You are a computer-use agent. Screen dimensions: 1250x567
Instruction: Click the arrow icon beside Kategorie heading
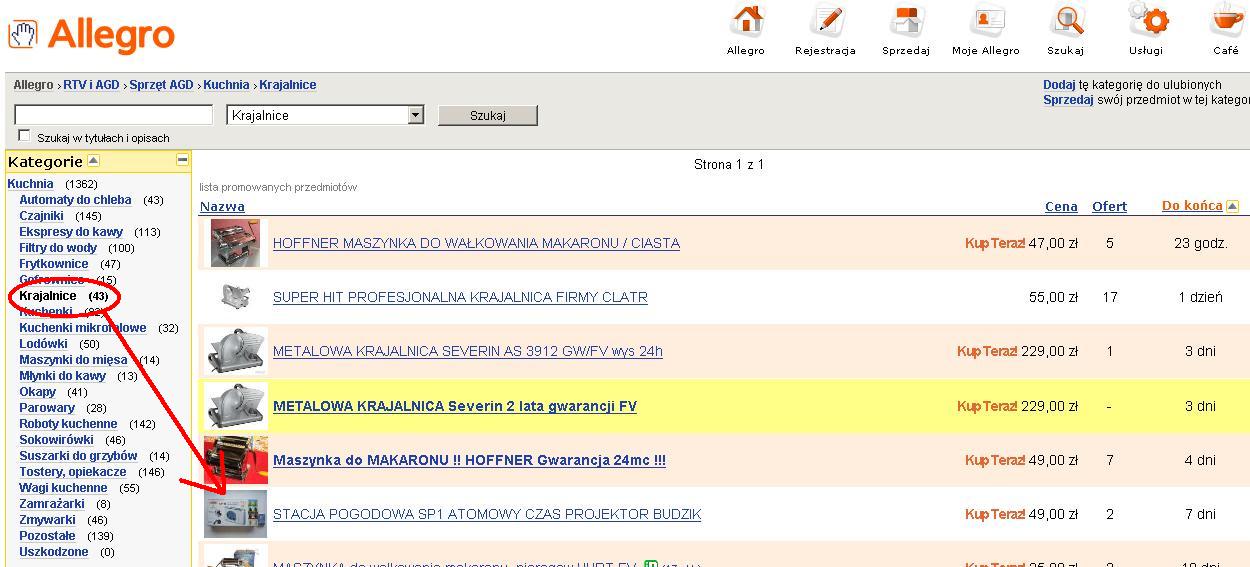pos(93,160)
